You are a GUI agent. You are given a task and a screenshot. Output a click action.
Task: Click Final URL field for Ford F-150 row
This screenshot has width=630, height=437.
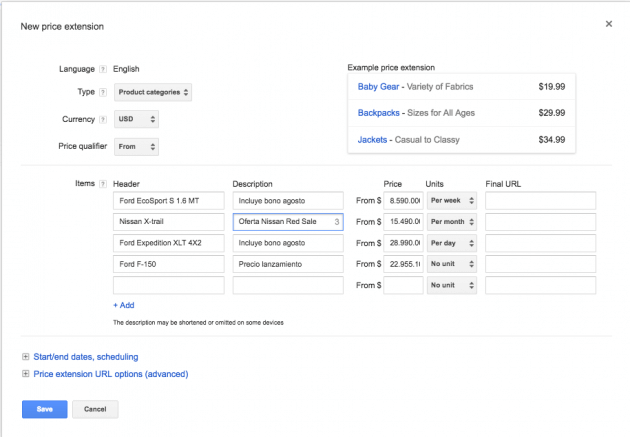click(x=540, y=264)
